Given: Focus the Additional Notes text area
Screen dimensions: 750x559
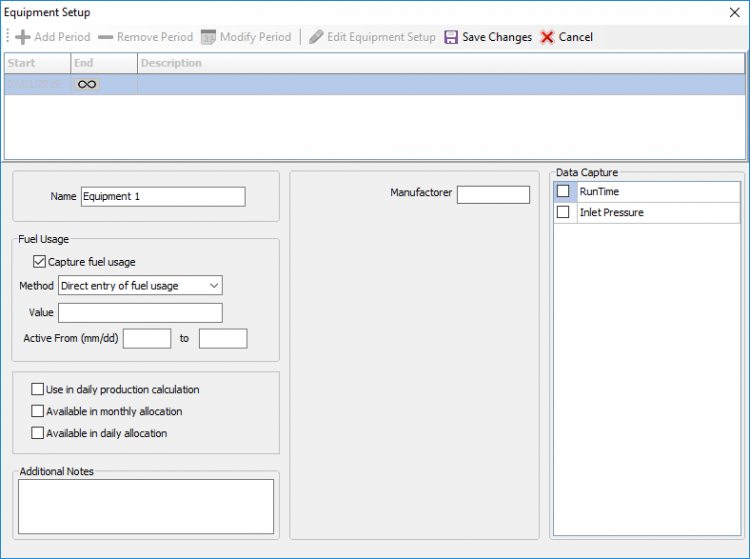Looking at the screenshot, I should [146, 506].
